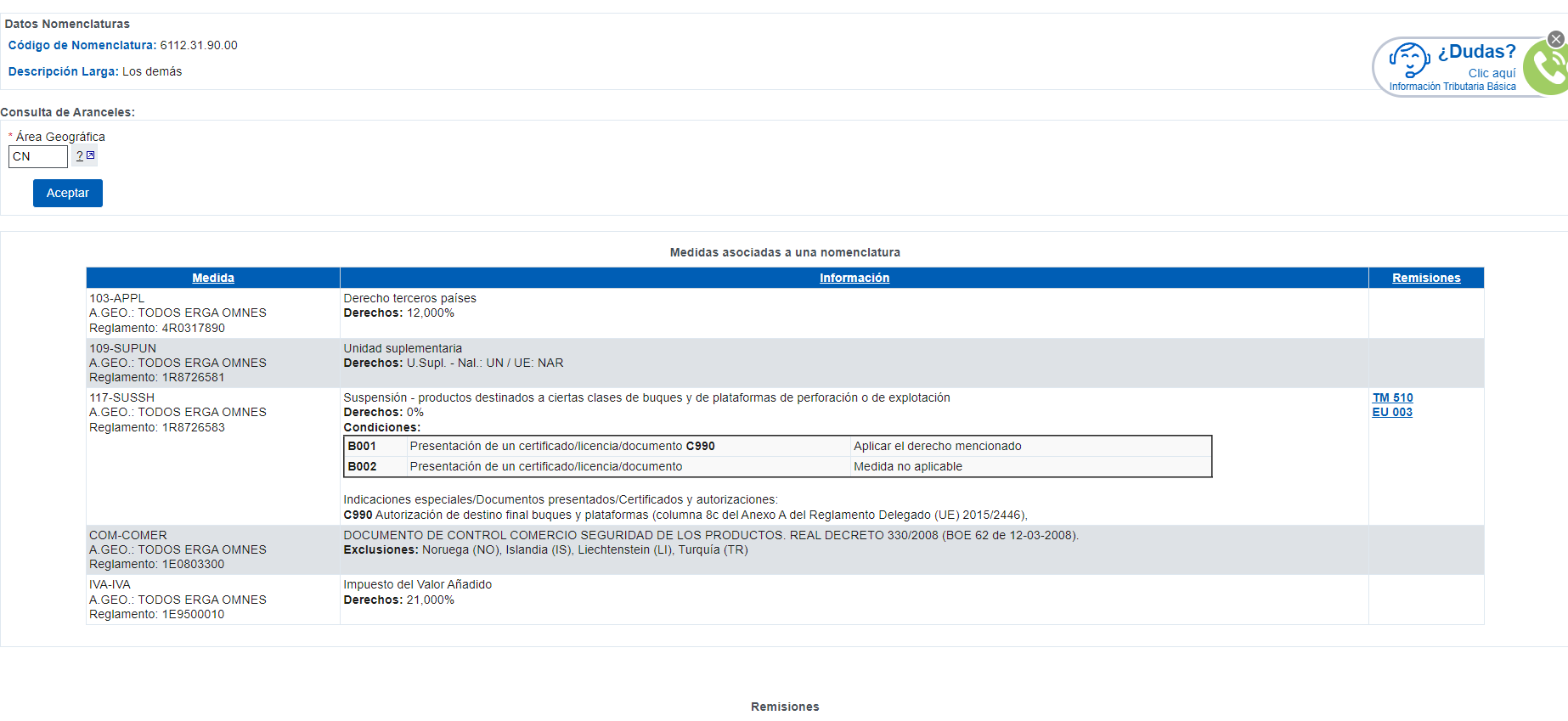This screenshot has height=721, width=1568.
Task: Click the headset assistant icon in Dudas widget
Action: [1409, 60]
